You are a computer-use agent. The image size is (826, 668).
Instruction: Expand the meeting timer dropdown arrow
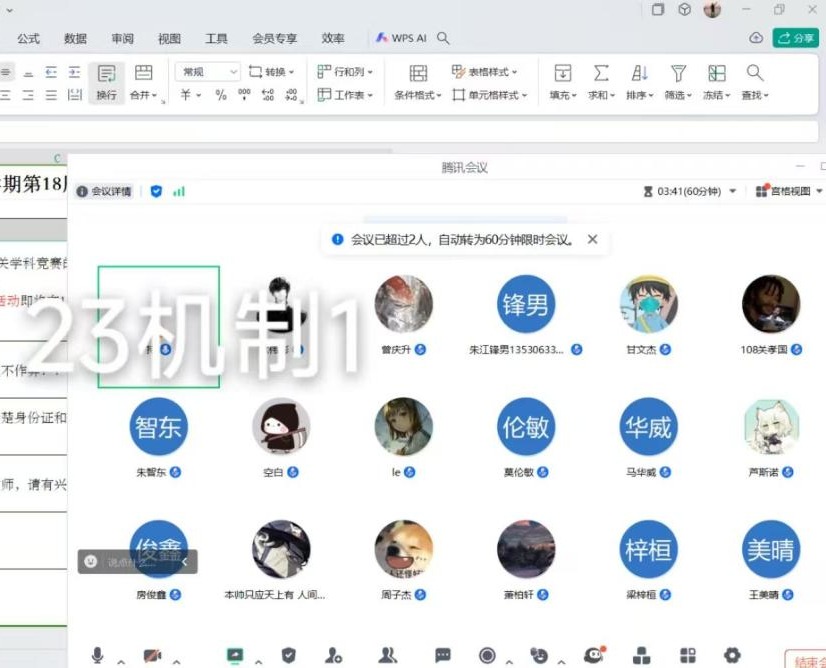[733, 191]
